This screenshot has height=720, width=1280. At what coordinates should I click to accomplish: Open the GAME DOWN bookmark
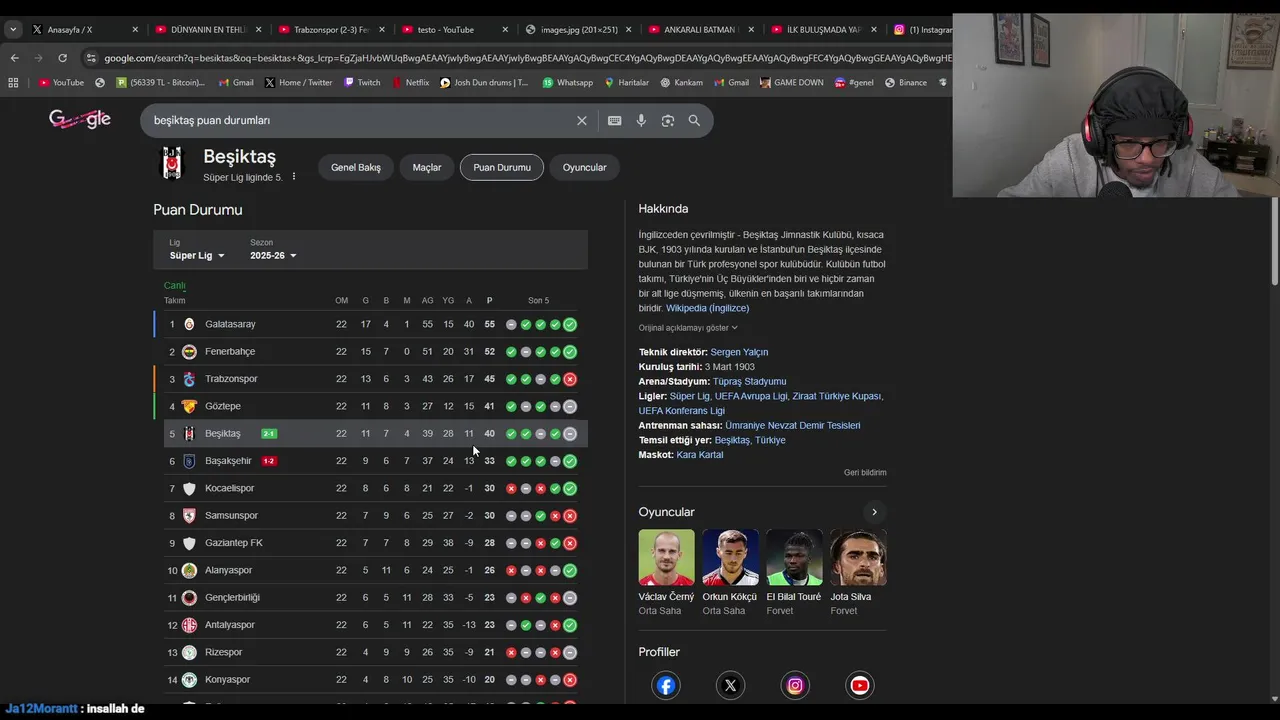(x=790, y=83)
